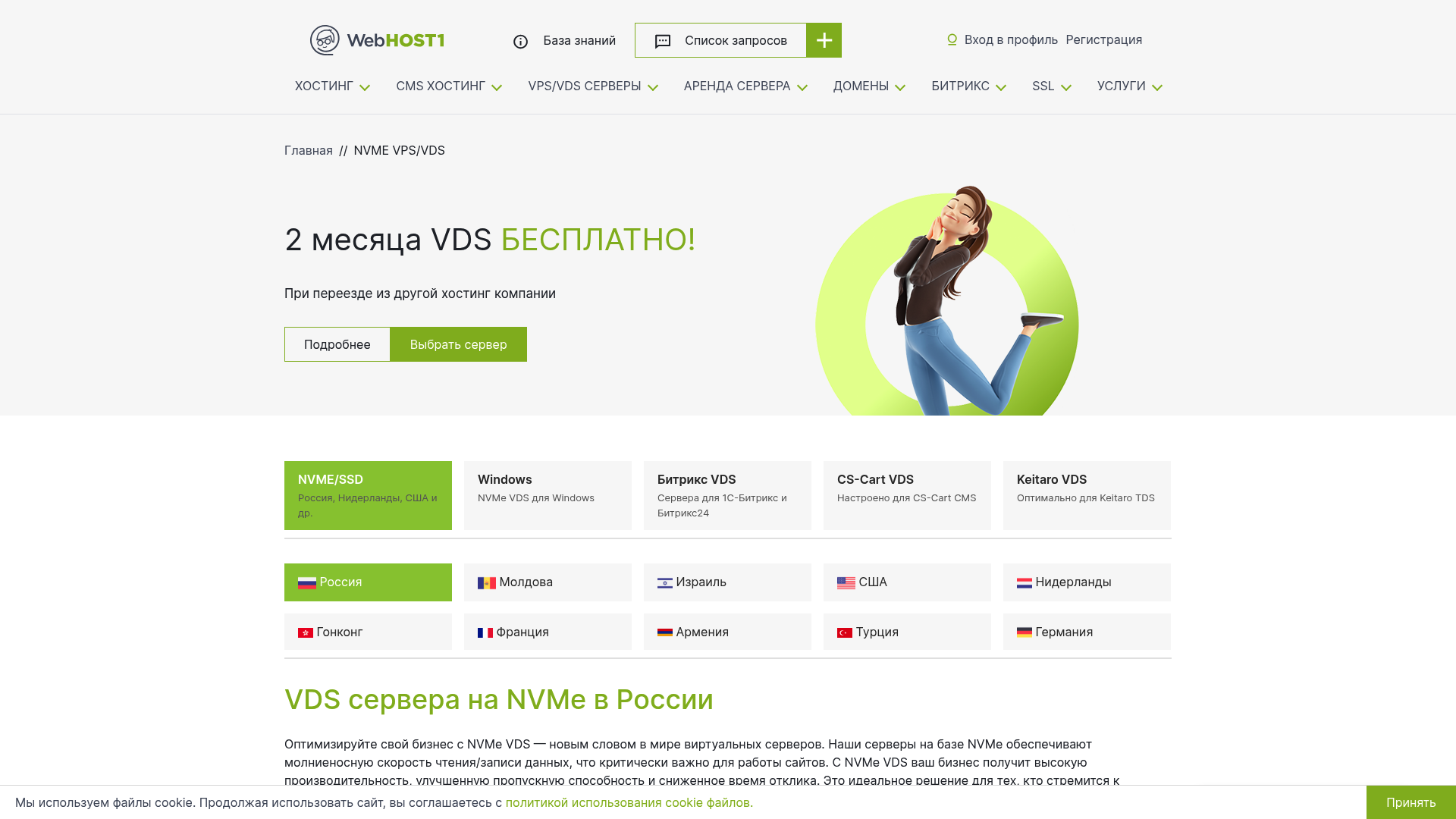Click the Выбрать сервер button
Viewport: 1456px width, 819px height.
459,344
